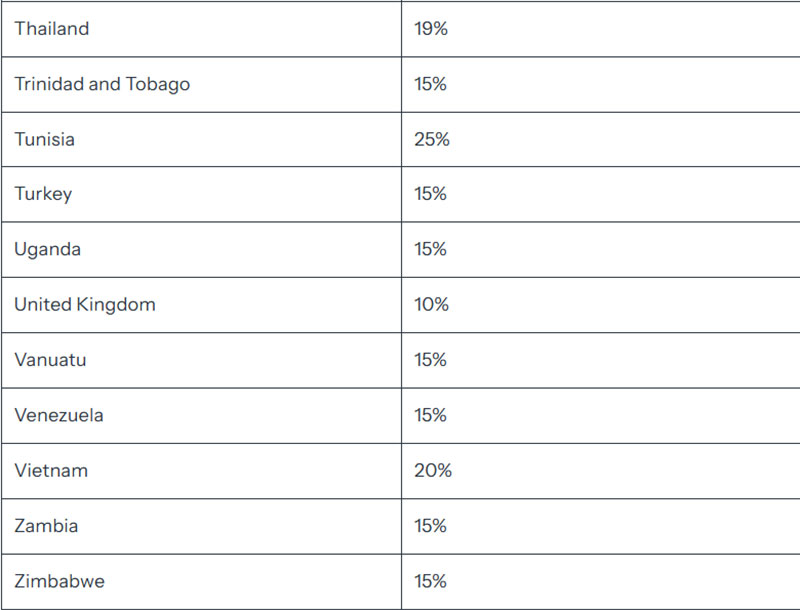
Task: Click the Trinidad and Tobago 15% value
Action: click(430, 84)
